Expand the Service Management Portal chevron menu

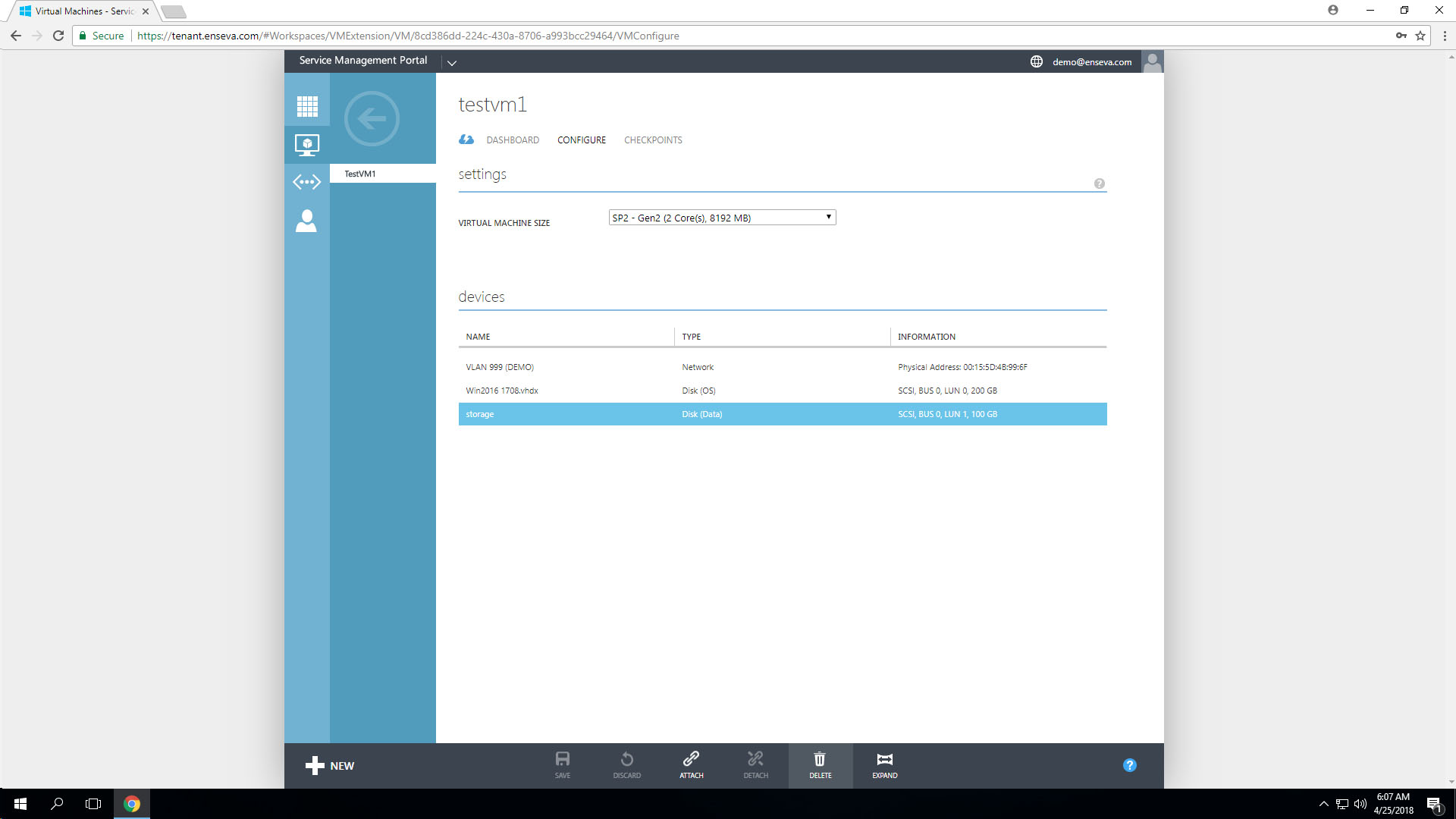(x=452, y=62)
